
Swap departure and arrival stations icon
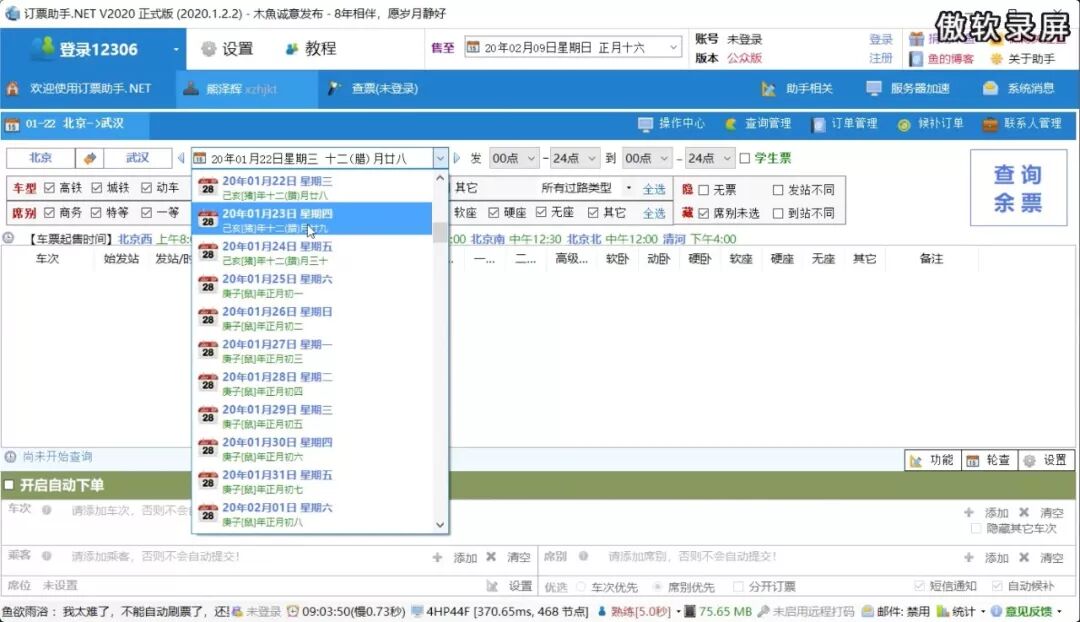90,158
